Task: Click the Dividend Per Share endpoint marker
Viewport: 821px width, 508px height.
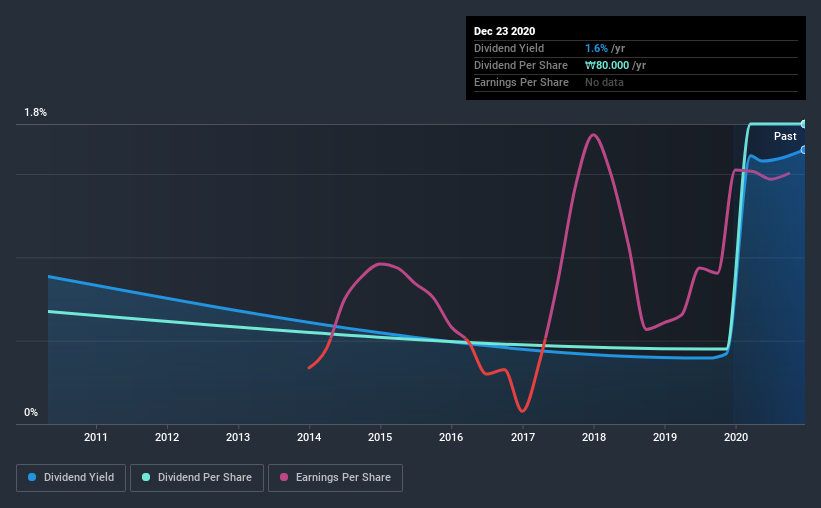Action: (x=803, y=124)
